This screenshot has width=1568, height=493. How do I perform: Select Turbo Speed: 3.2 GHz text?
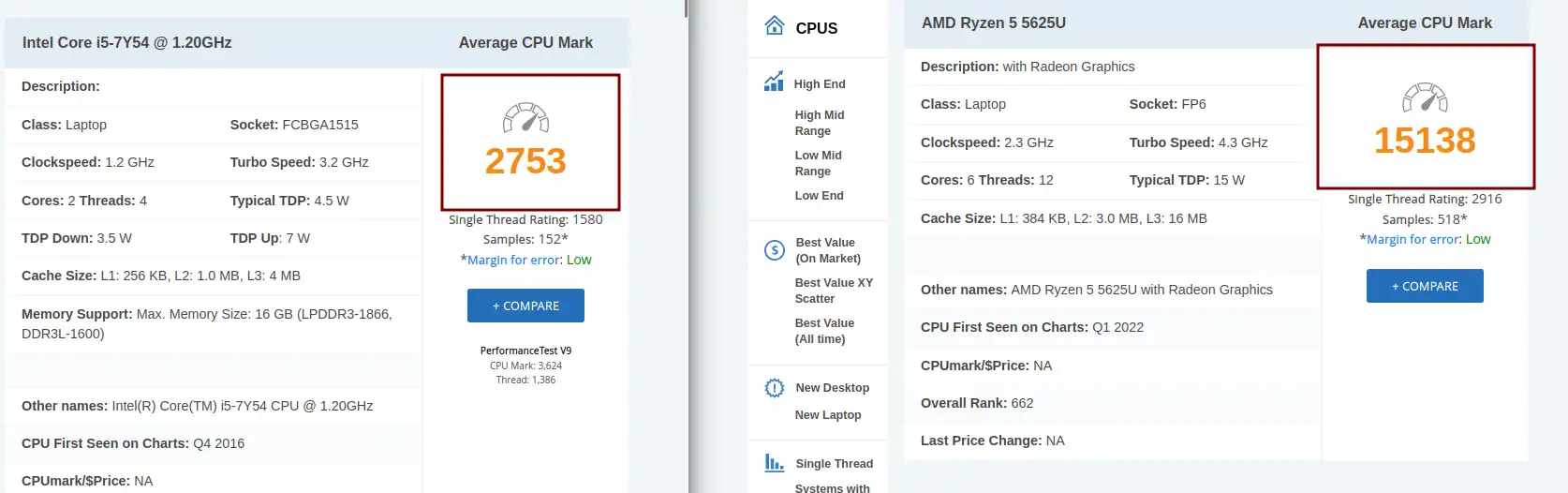300,162
